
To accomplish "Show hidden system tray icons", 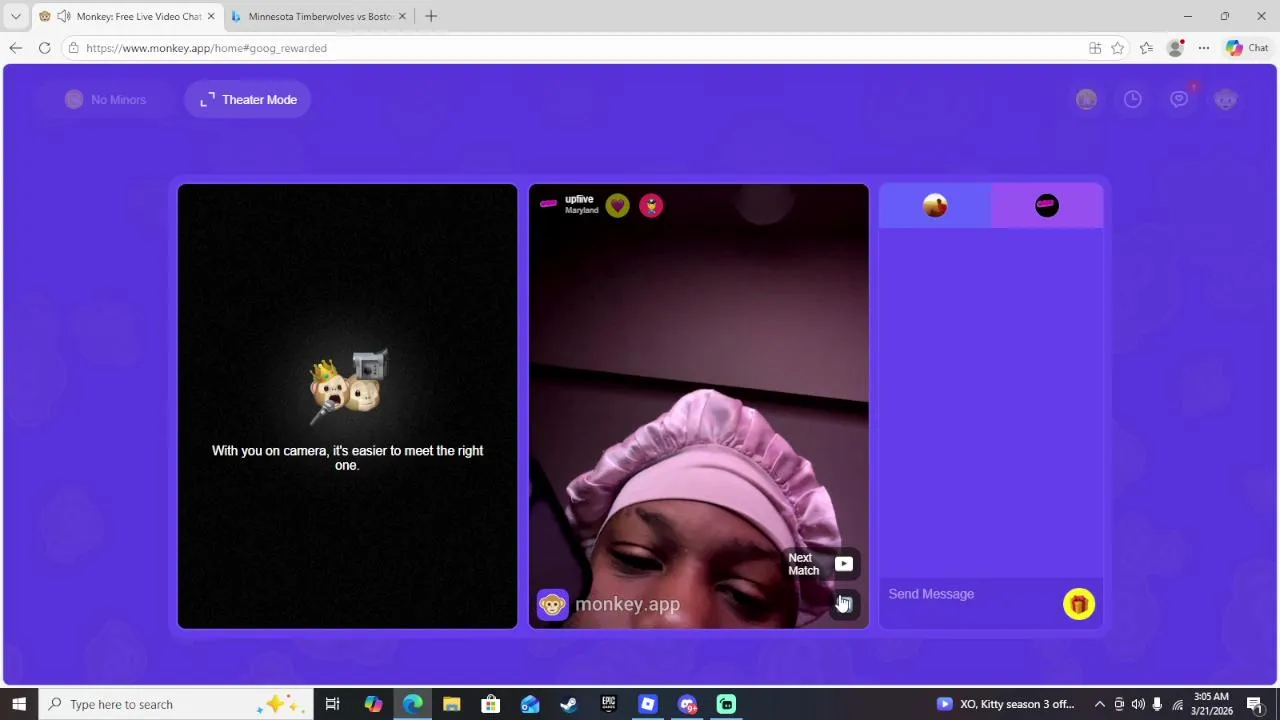I will tap(1099, 704).
